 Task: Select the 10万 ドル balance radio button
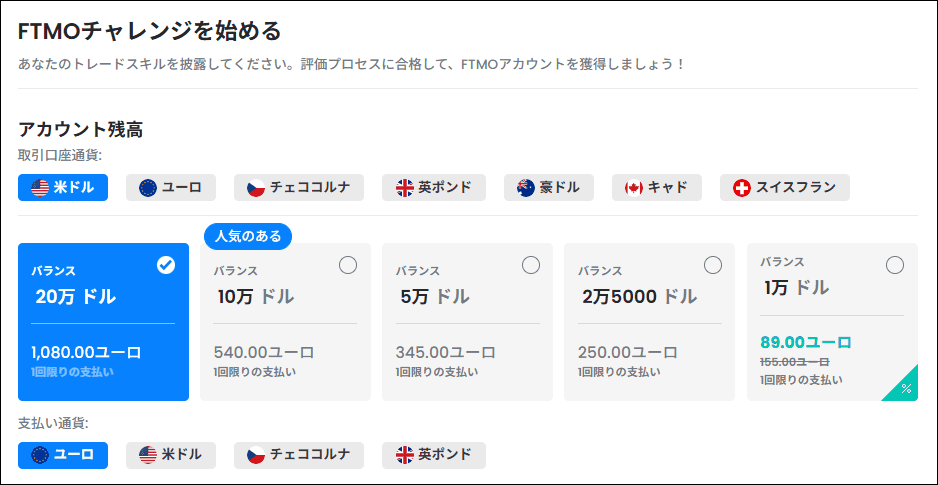(348, 265)
